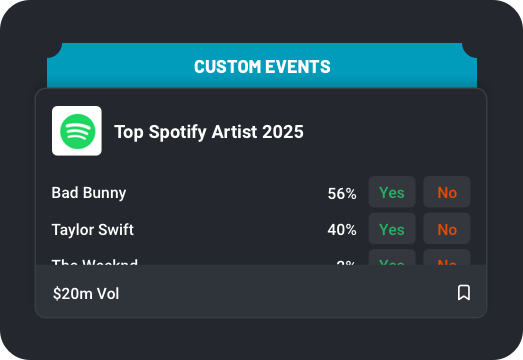The image size is (523, 360).
Task: Select the CUSTOM EVENTS banner tab
Action: (x=262, y=66)
